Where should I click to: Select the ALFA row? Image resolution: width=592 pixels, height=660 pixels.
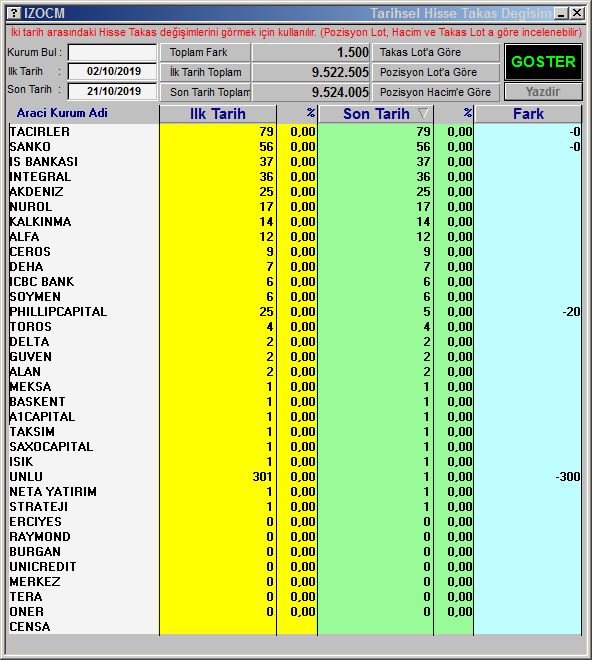295,237
